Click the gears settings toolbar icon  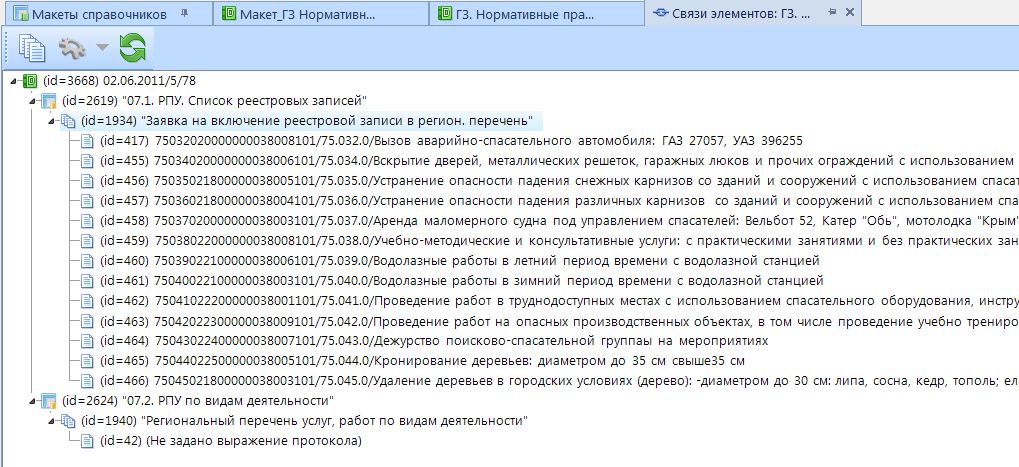coord(71,48)
